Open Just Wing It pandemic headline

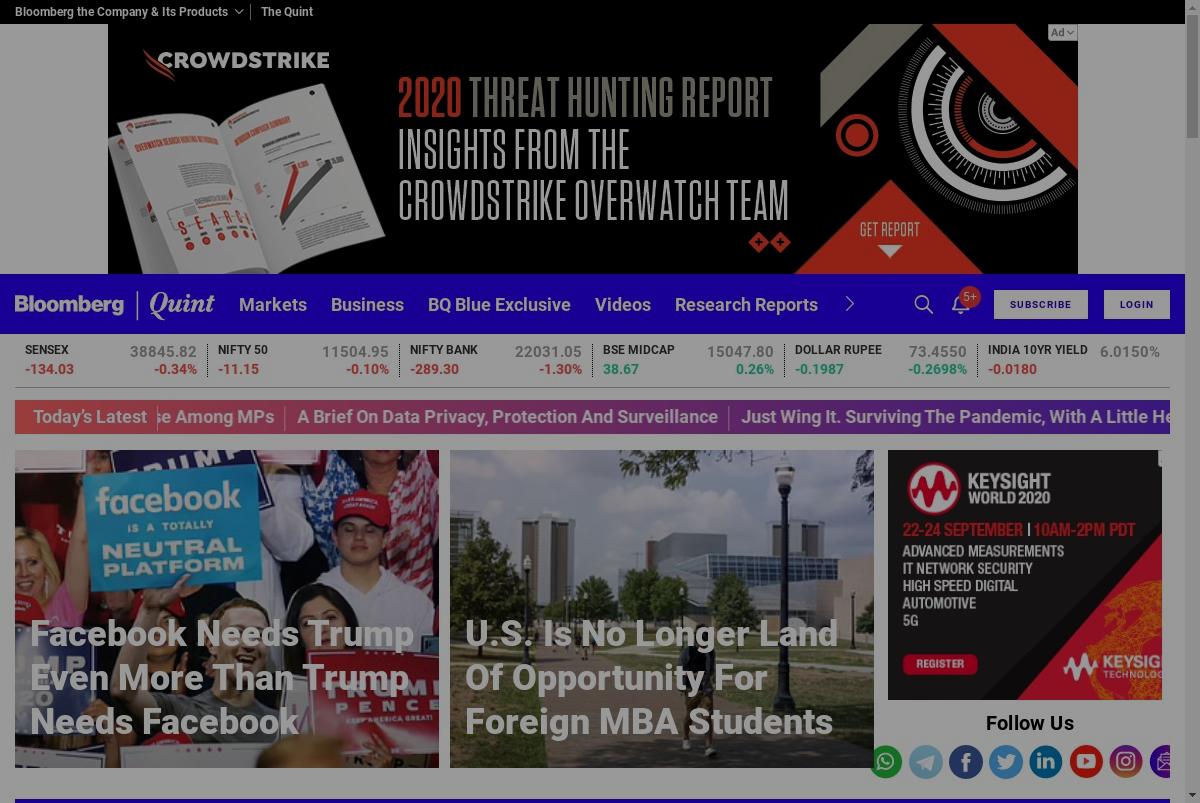[955, 417]
